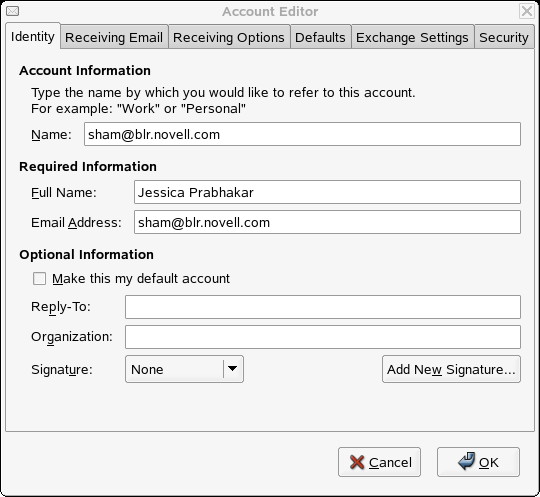Viewport: 540px width, 497px height.
Task: Open the Security tab
Action: pos(504,37)
